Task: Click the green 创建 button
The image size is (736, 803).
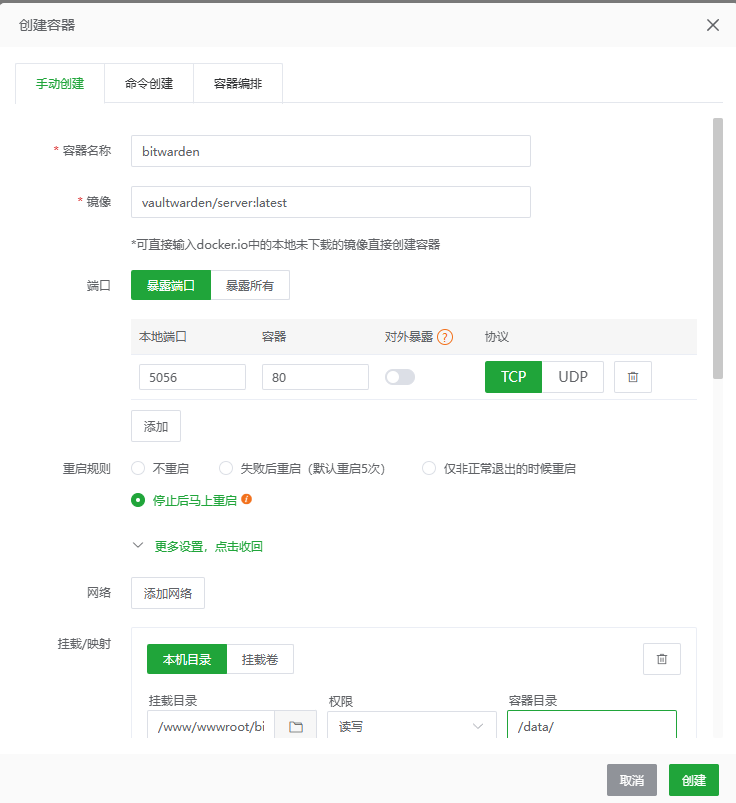Action: pos(693,780)
